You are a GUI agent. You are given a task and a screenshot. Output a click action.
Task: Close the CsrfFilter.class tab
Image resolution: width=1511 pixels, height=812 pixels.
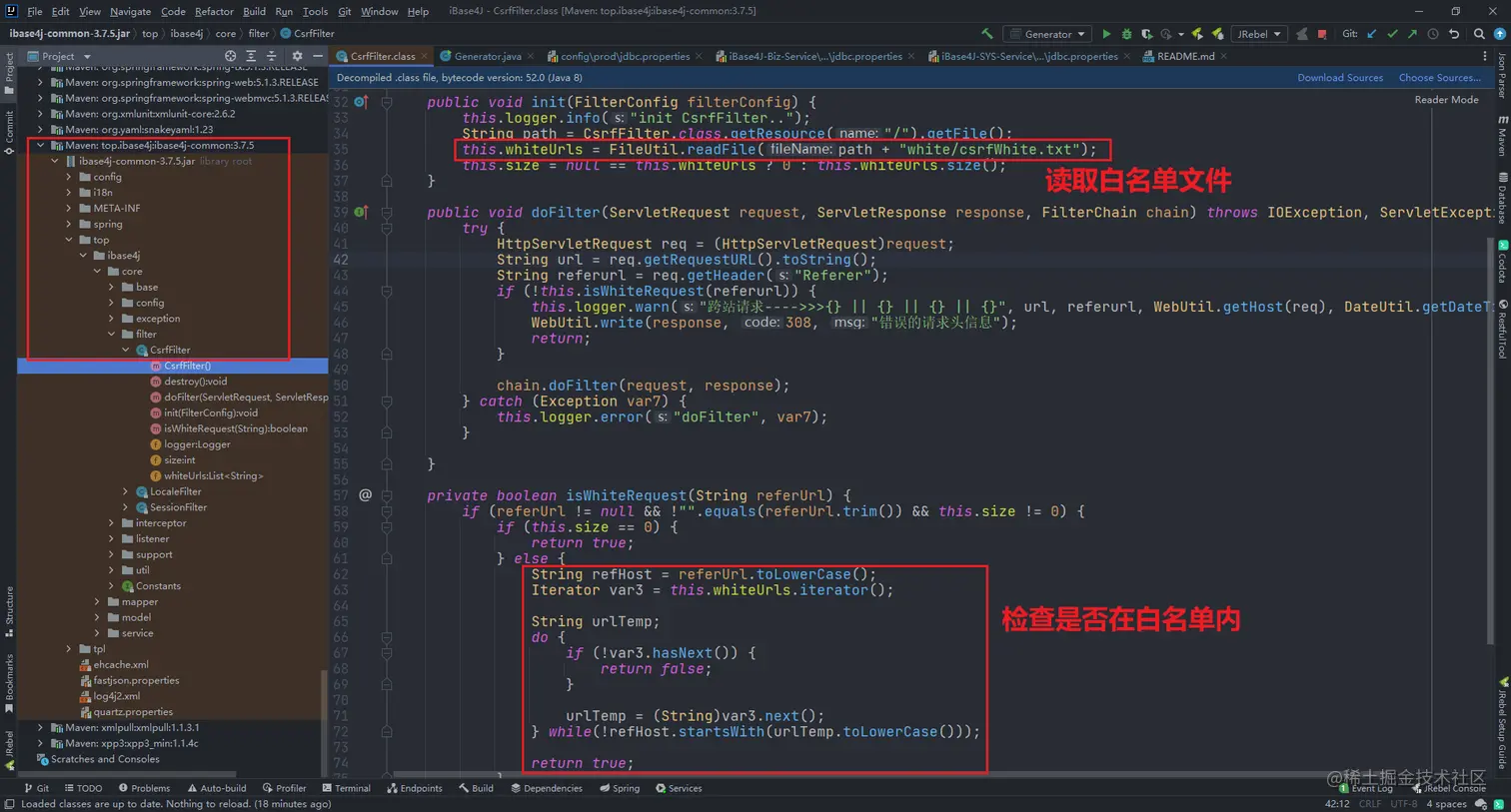[424, 56]
